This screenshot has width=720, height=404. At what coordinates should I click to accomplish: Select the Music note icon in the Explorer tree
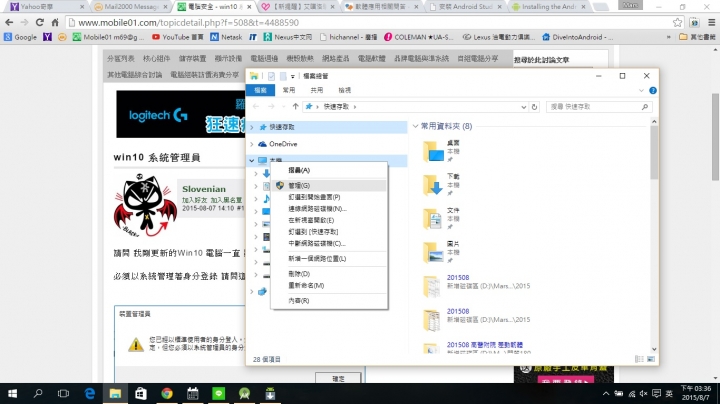point(266,199)
